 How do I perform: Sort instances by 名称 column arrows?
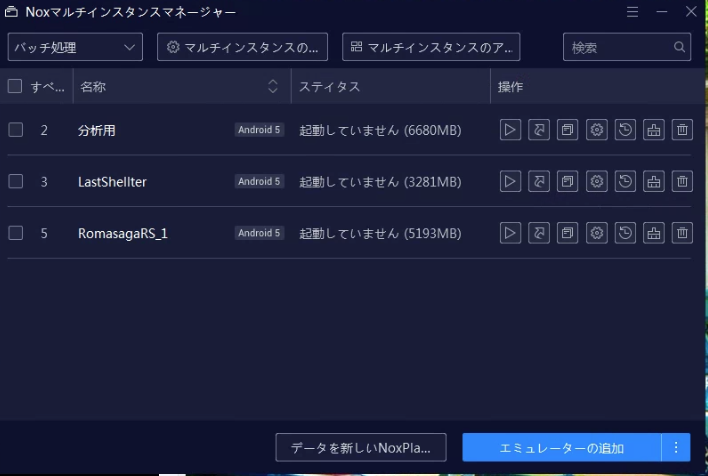(x=273, y=86)
